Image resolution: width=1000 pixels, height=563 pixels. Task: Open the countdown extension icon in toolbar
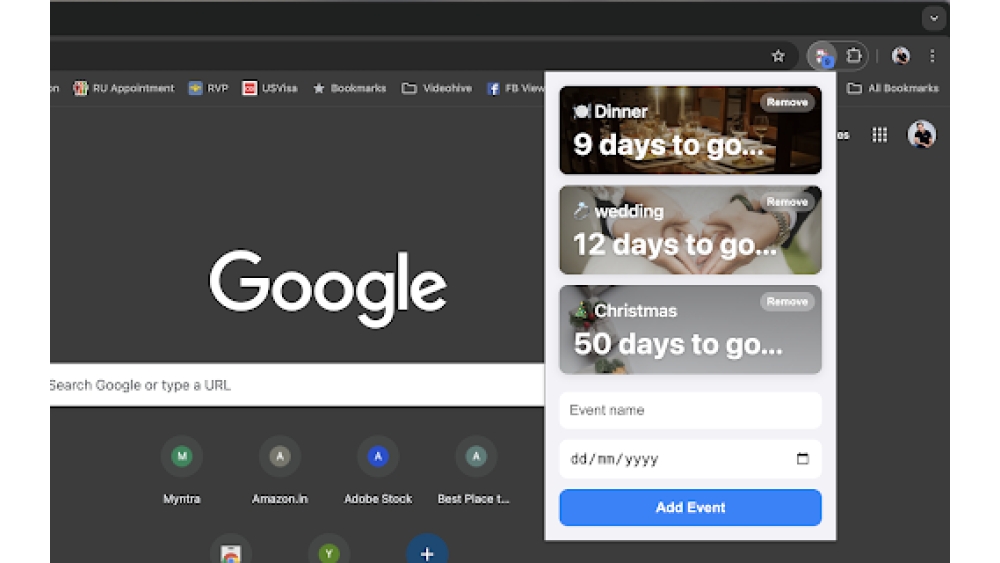(x=822, y=56)
